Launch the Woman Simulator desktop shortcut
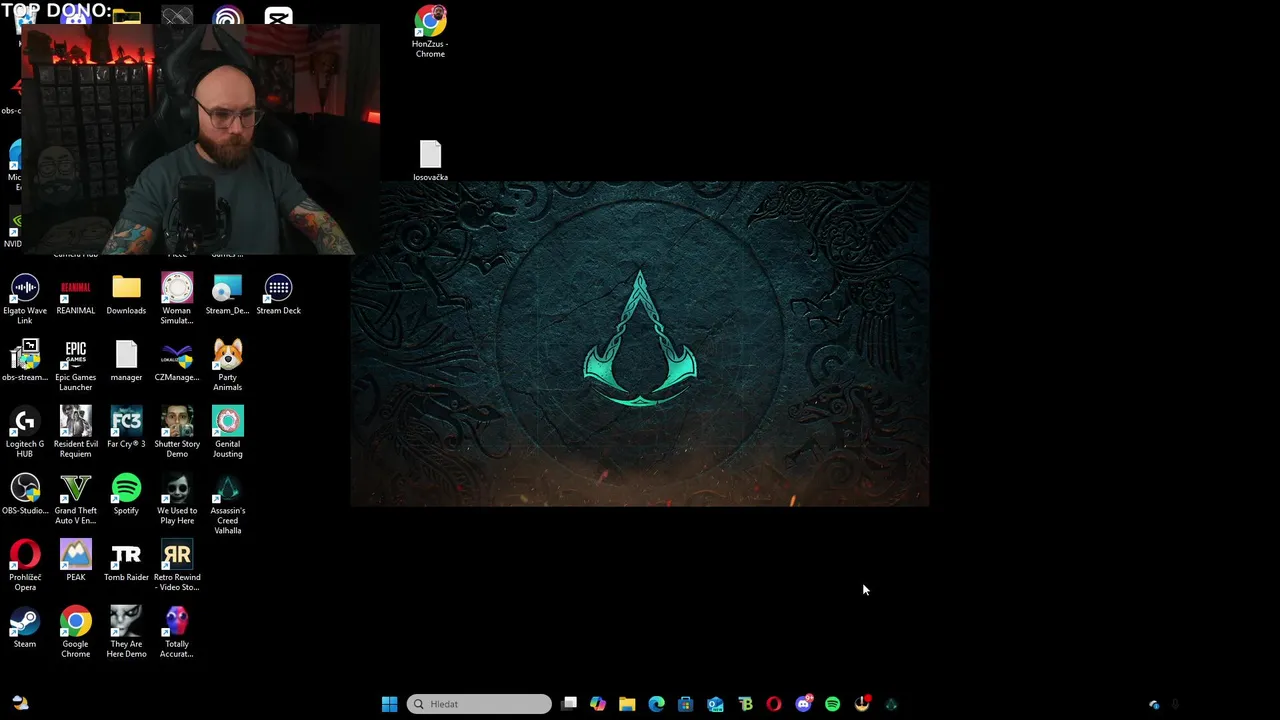The image size is (1280, 720). 177,299
